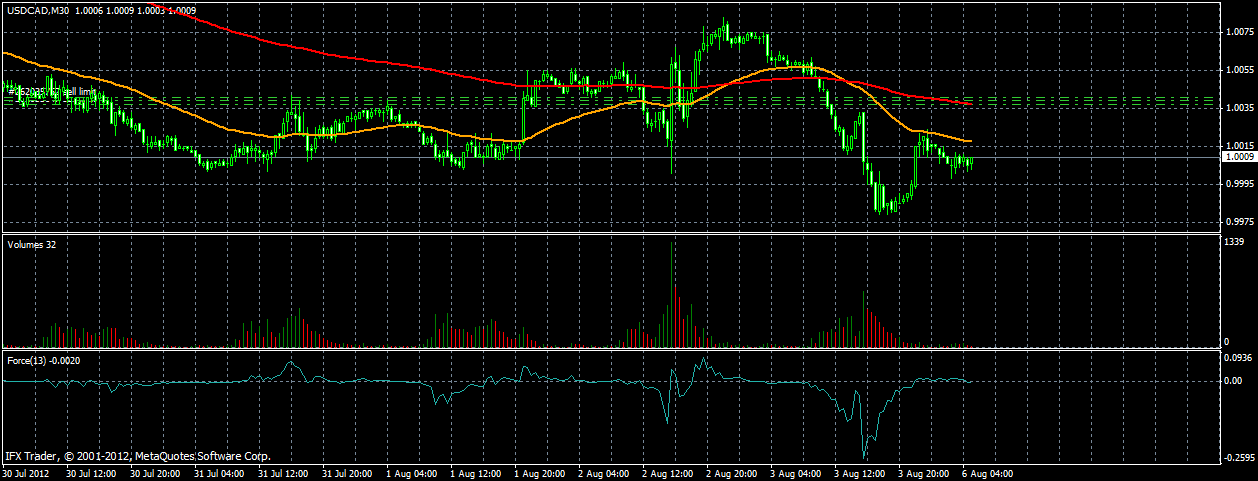
Task: Click the 1.0015 price scale label
Action: 1240,146
